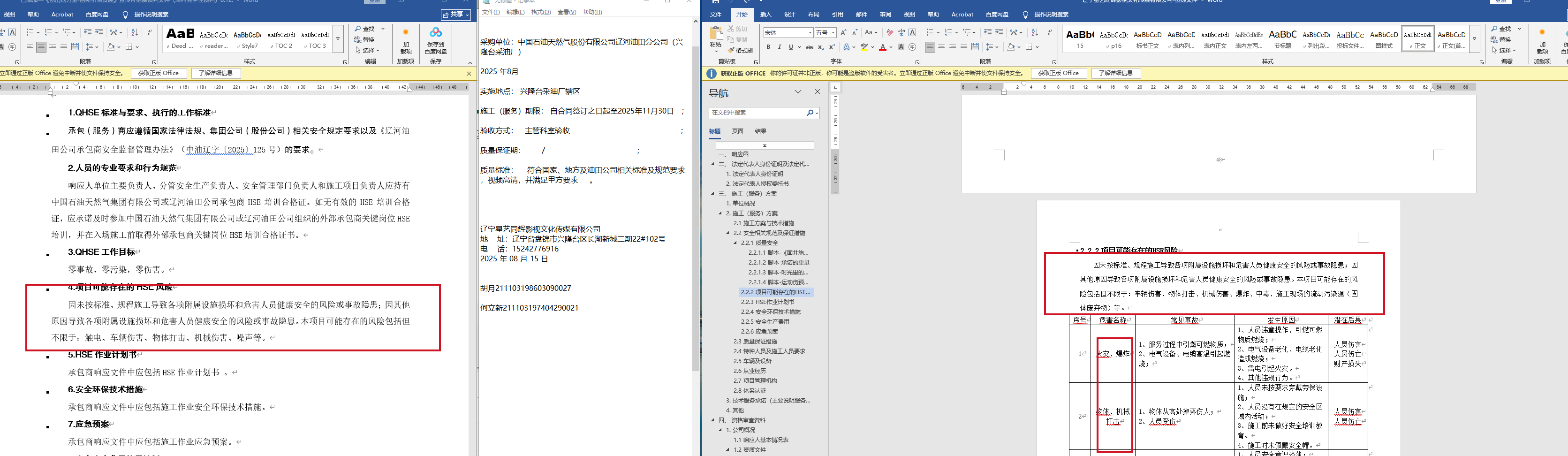Select '2.2.3 HSE作业计划书' in navigation tree
The height and width of the screenshot is (456, 1568).
[767, 302]
